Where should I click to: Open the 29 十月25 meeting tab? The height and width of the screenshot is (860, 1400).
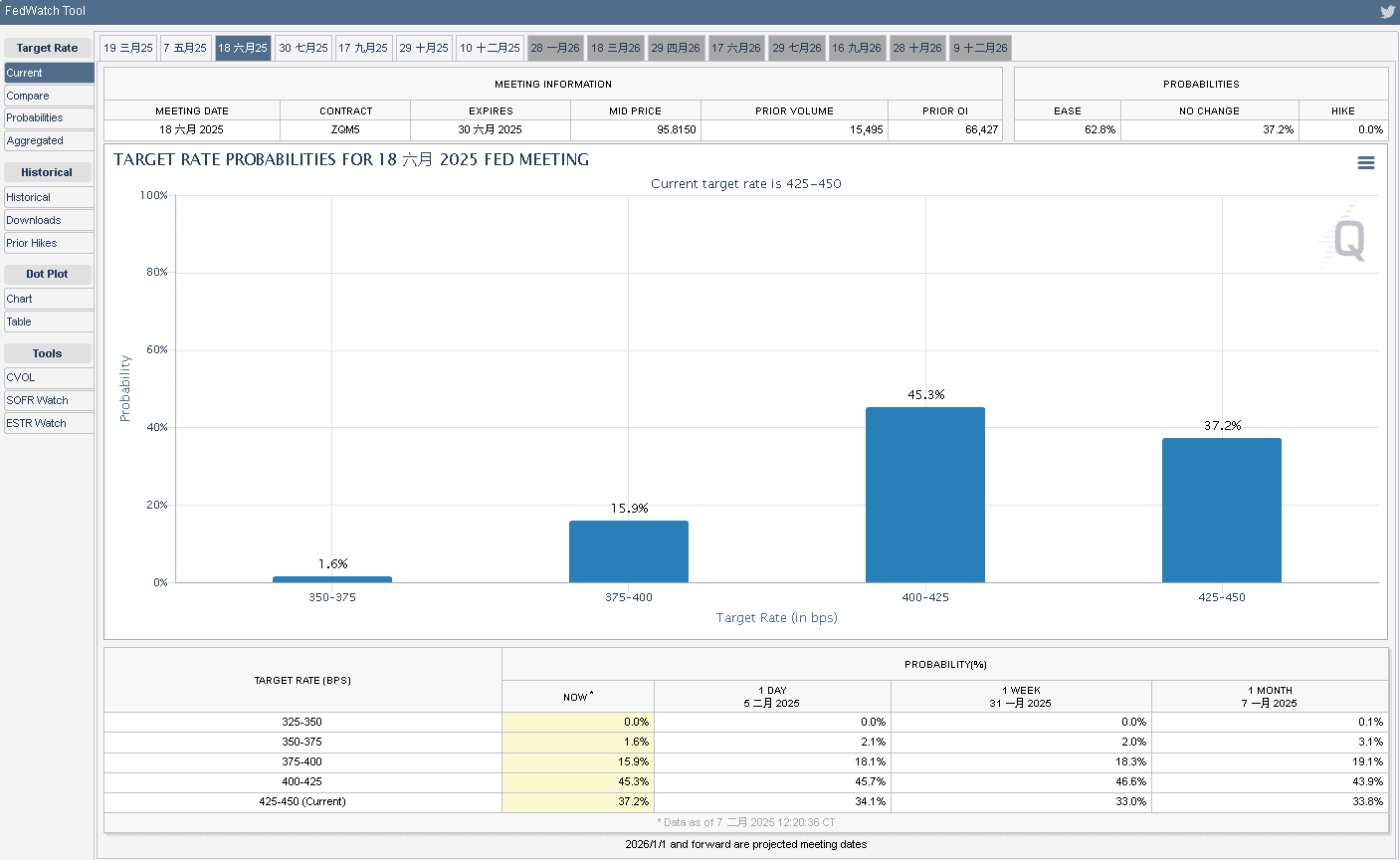click(x=424, y=48)
